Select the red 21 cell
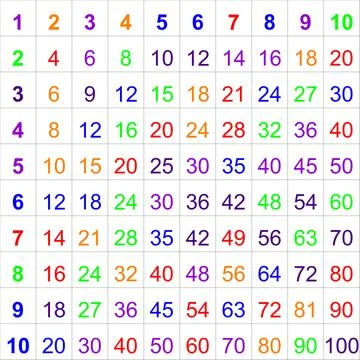Viewport: 360px width, 360px height. pyautogui.click(x=233, y=94)
